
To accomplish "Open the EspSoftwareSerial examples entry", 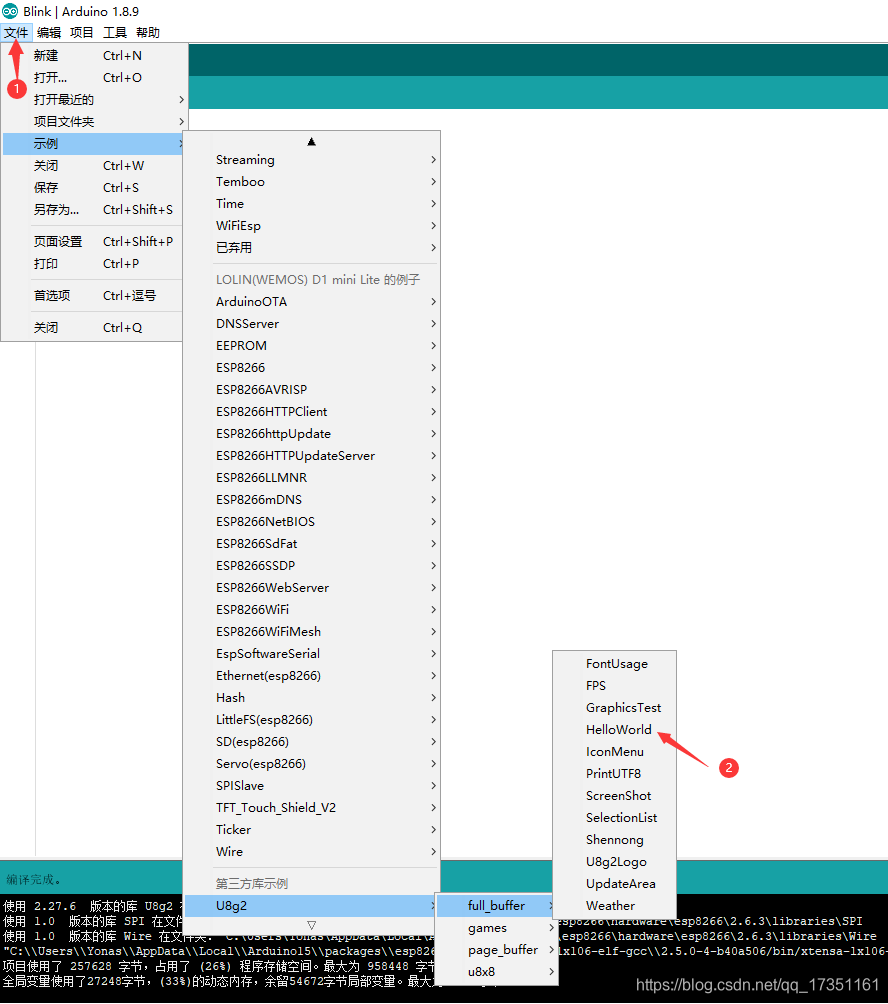I will pyautogui.click(x=312, y=654).
